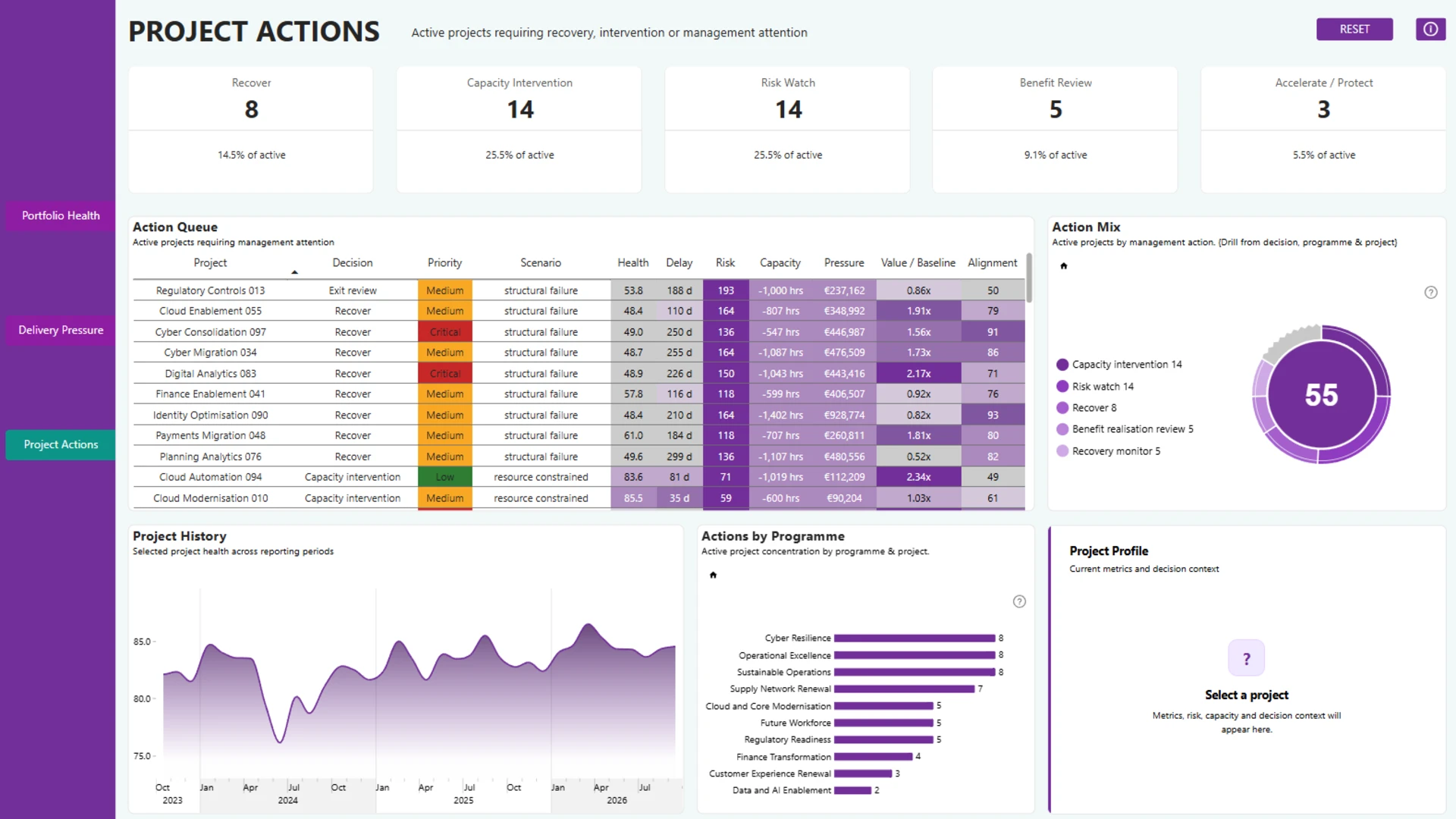Click the Action Queue table scrollbar

point(1029,278)
